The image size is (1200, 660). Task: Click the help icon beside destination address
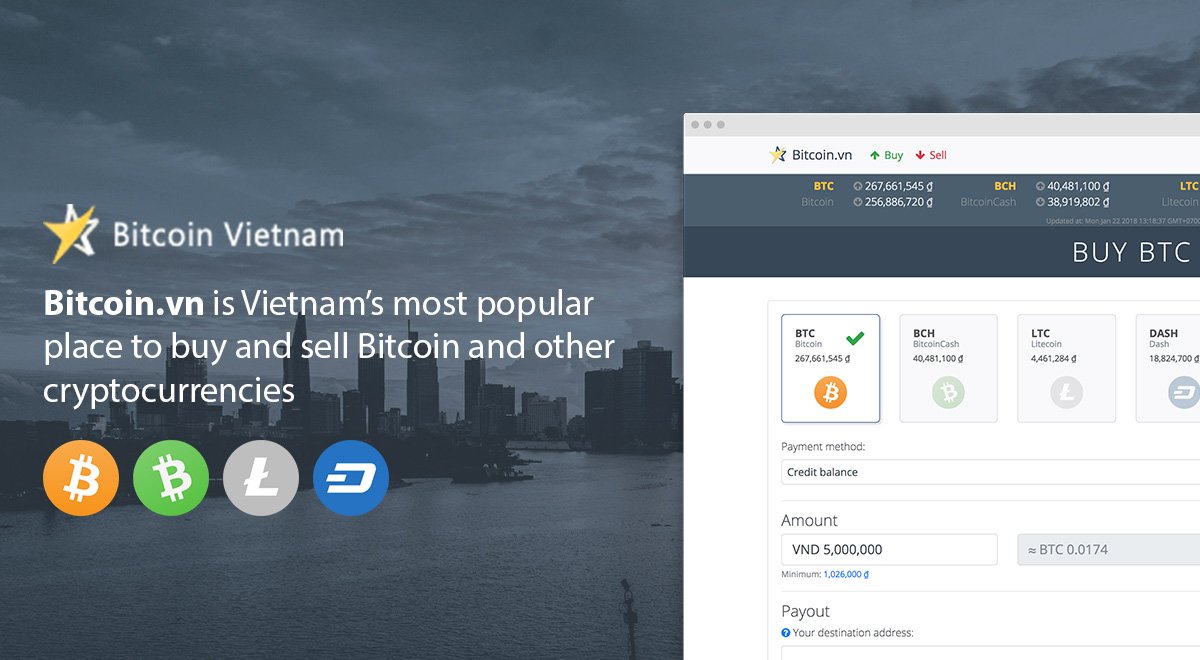786,633
